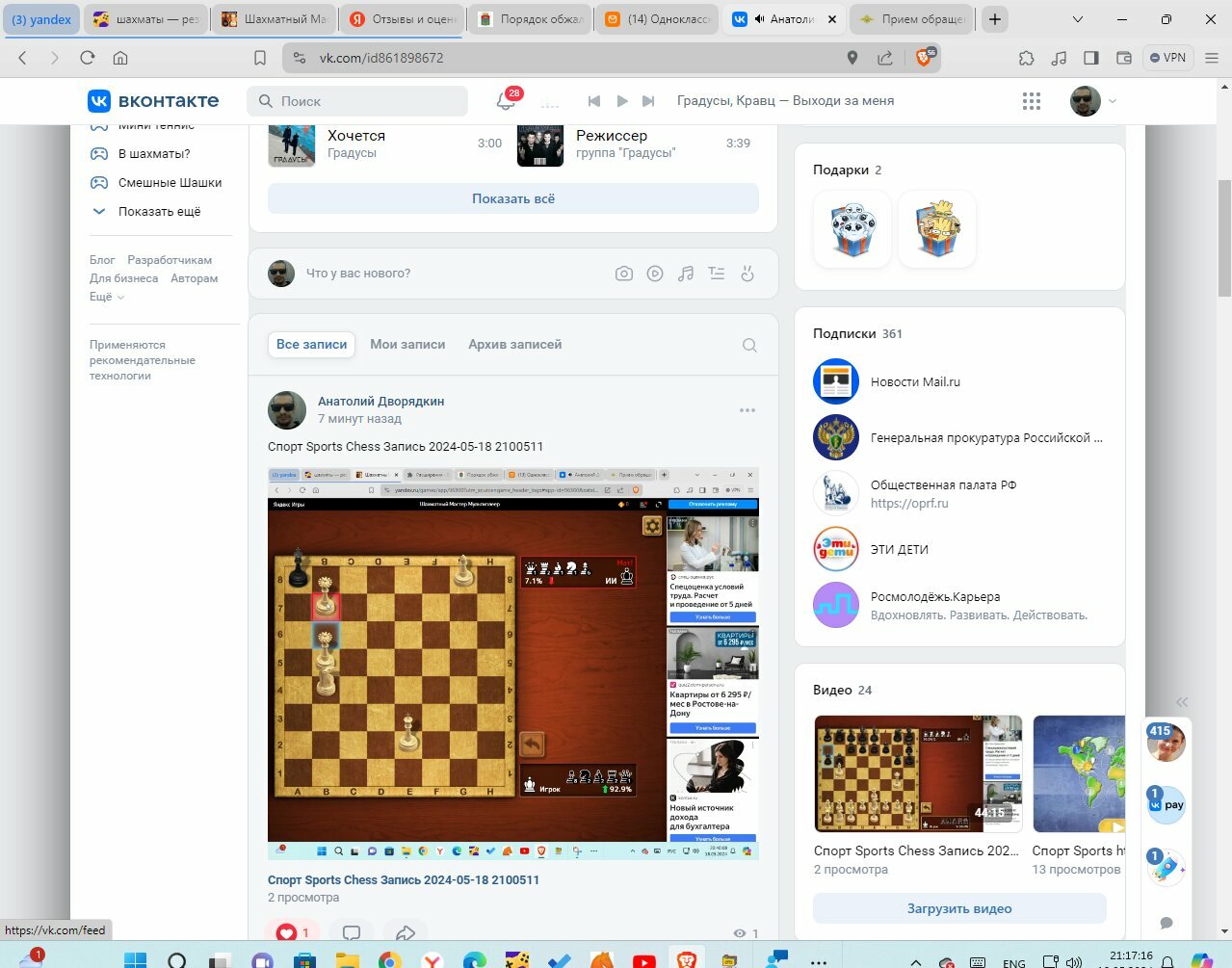The image size is (1232, 968).
Task: Open the VK notifications bell
Action: 505,101
